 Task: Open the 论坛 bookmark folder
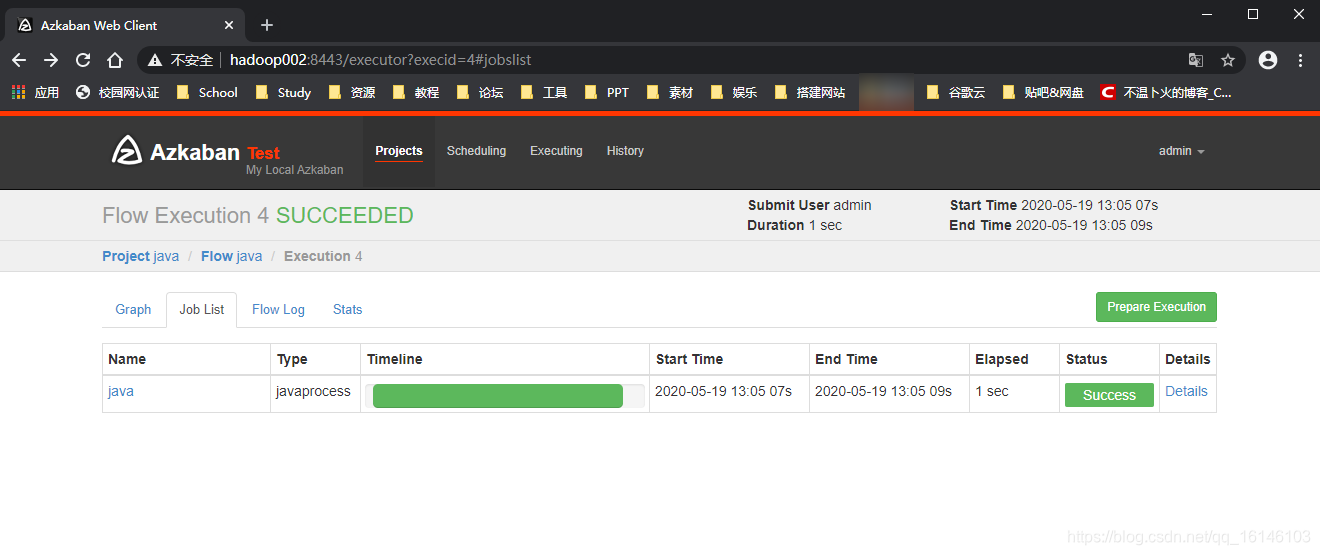click(x=480, y=92)
